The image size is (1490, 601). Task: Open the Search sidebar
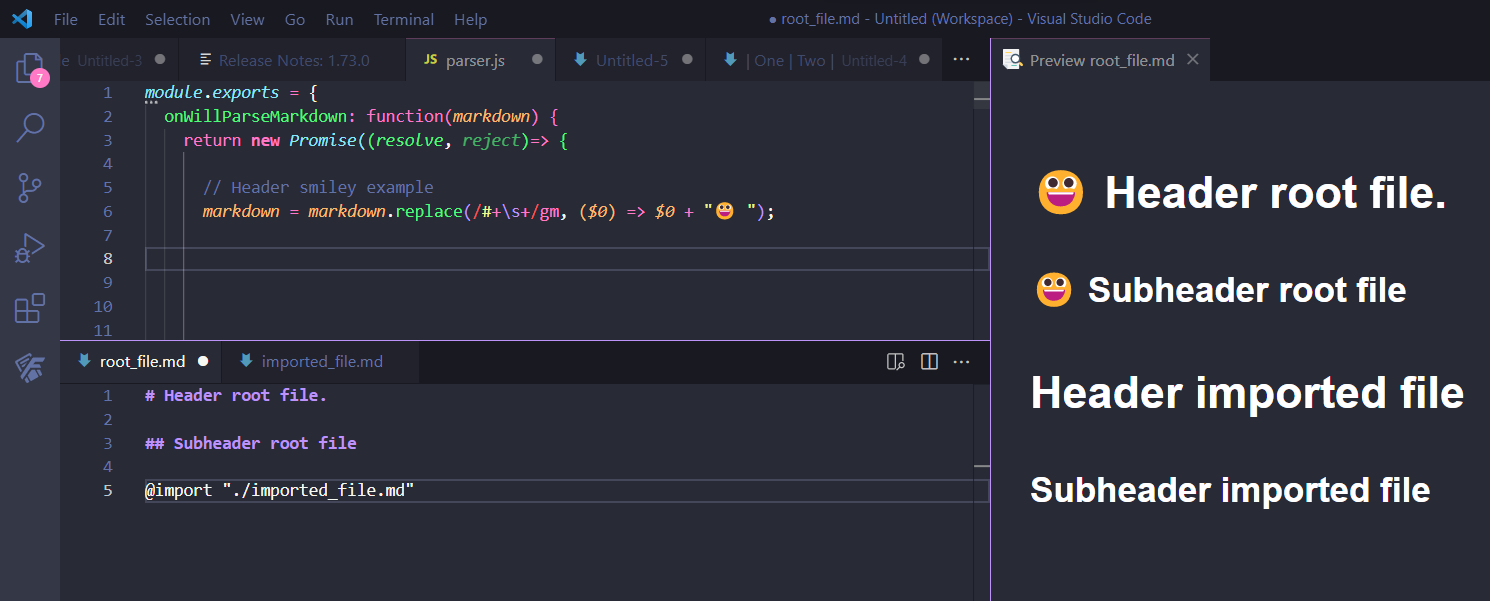pyautogui.click(x=30, y=127)
